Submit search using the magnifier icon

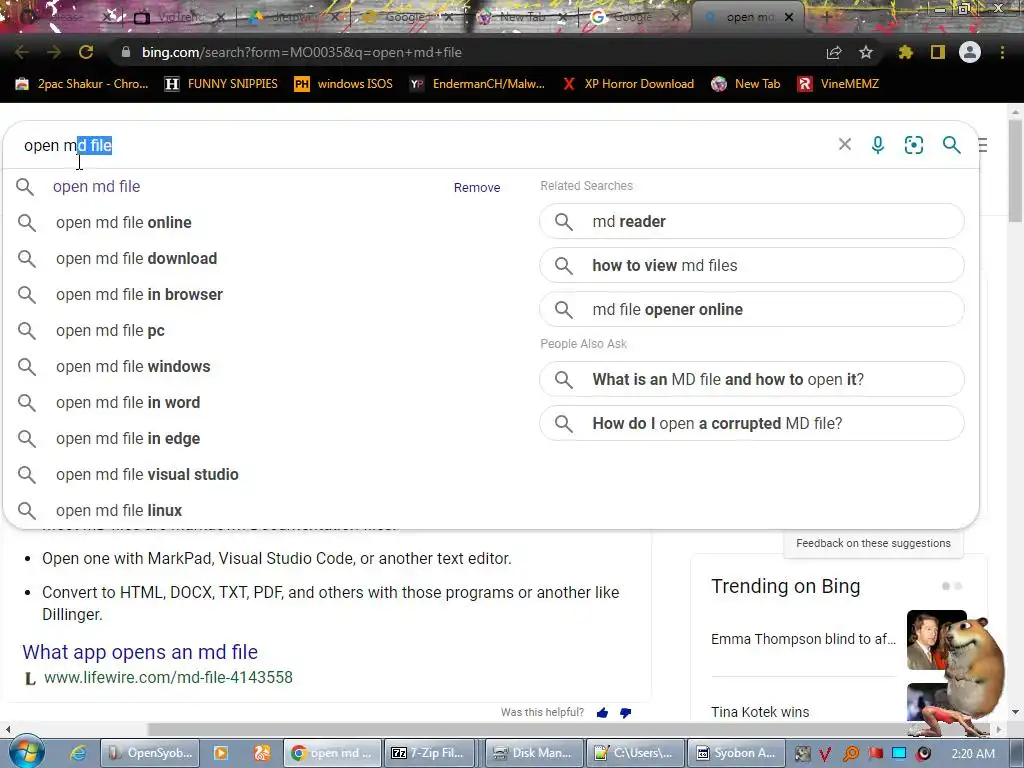(x=952, y=144)
